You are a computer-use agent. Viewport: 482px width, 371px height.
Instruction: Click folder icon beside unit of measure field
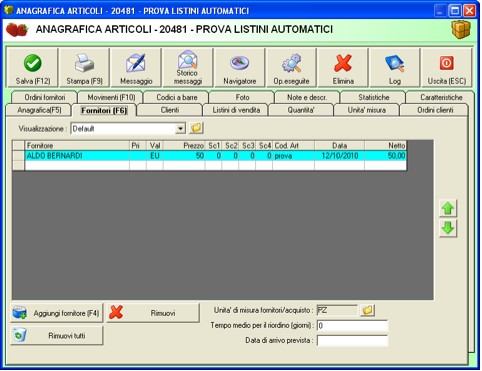367,310
